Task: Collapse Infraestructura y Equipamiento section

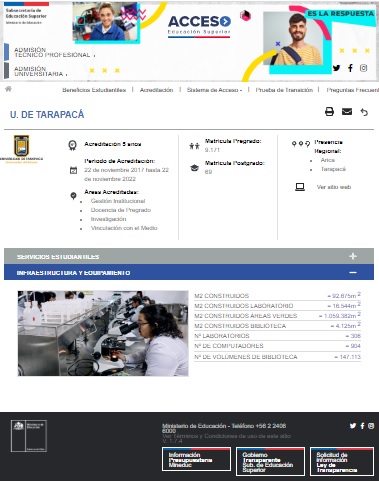Action: tap(189, 272)
